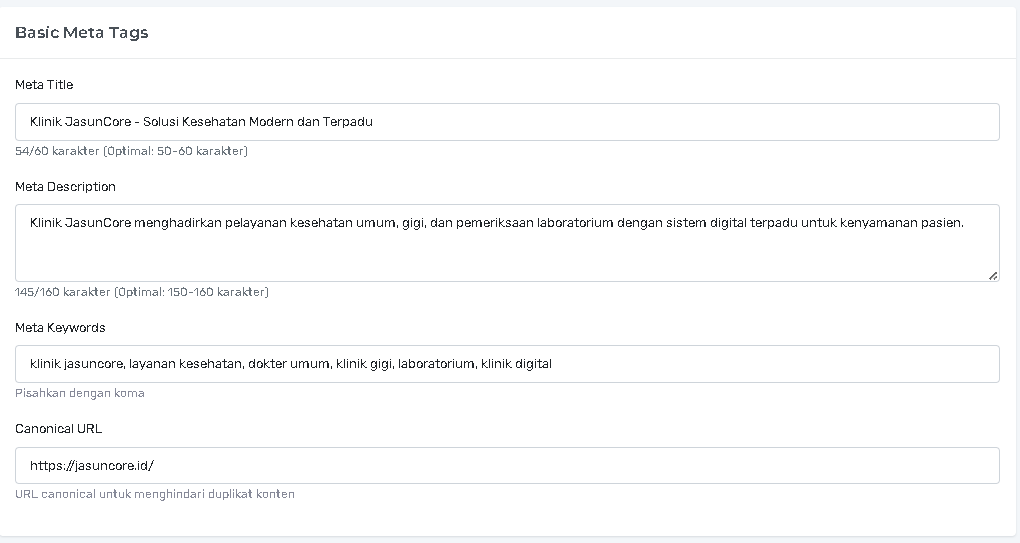Click the 'Pisahkan dengan koma' hint
This screenshot has height=543, width=1020.
coord(80,393)
